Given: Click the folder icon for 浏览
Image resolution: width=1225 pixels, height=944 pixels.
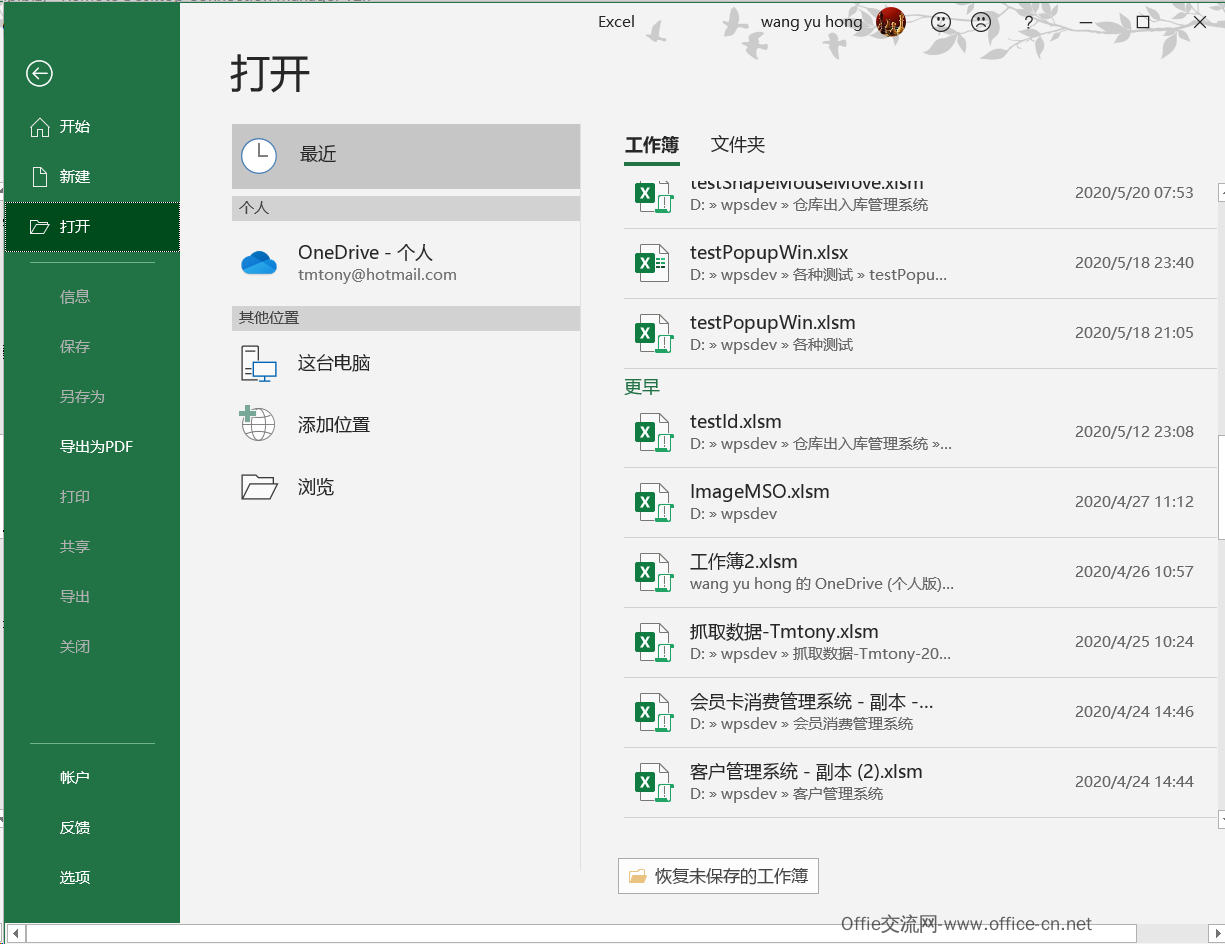Looking at the screenshot, I should pyautogui.click(x=259, y=487).
